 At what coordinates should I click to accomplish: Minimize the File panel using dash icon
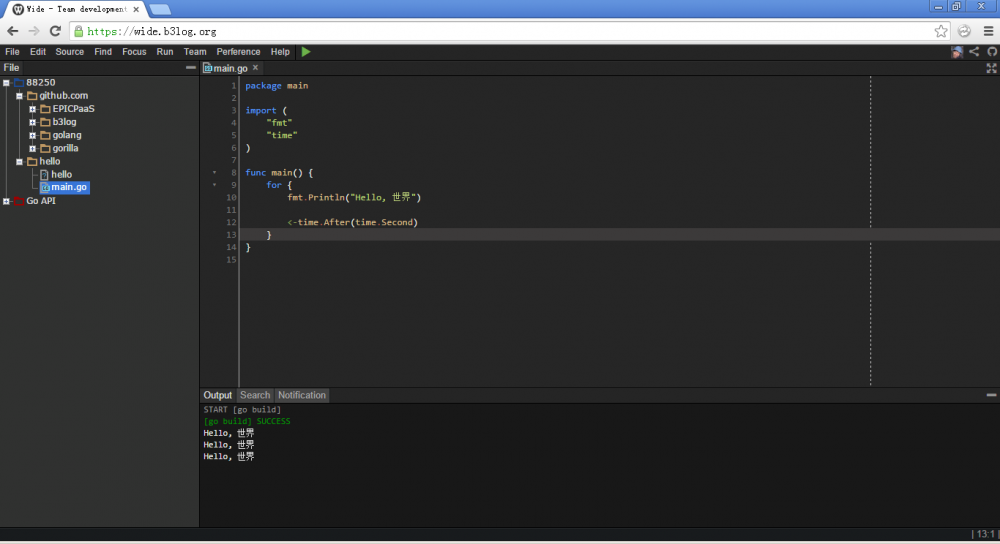point(191,68)
